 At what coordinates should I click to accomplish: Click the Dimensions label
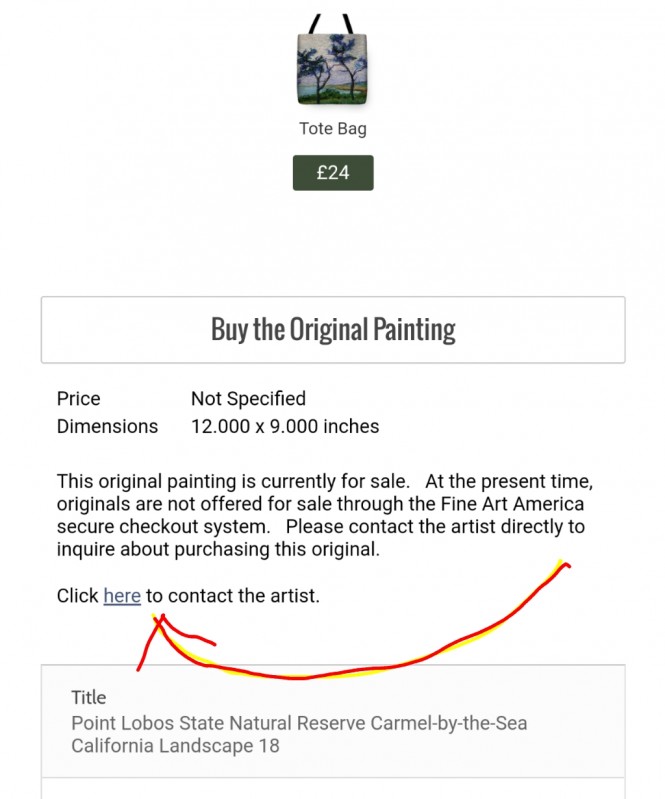click(107, 426)
